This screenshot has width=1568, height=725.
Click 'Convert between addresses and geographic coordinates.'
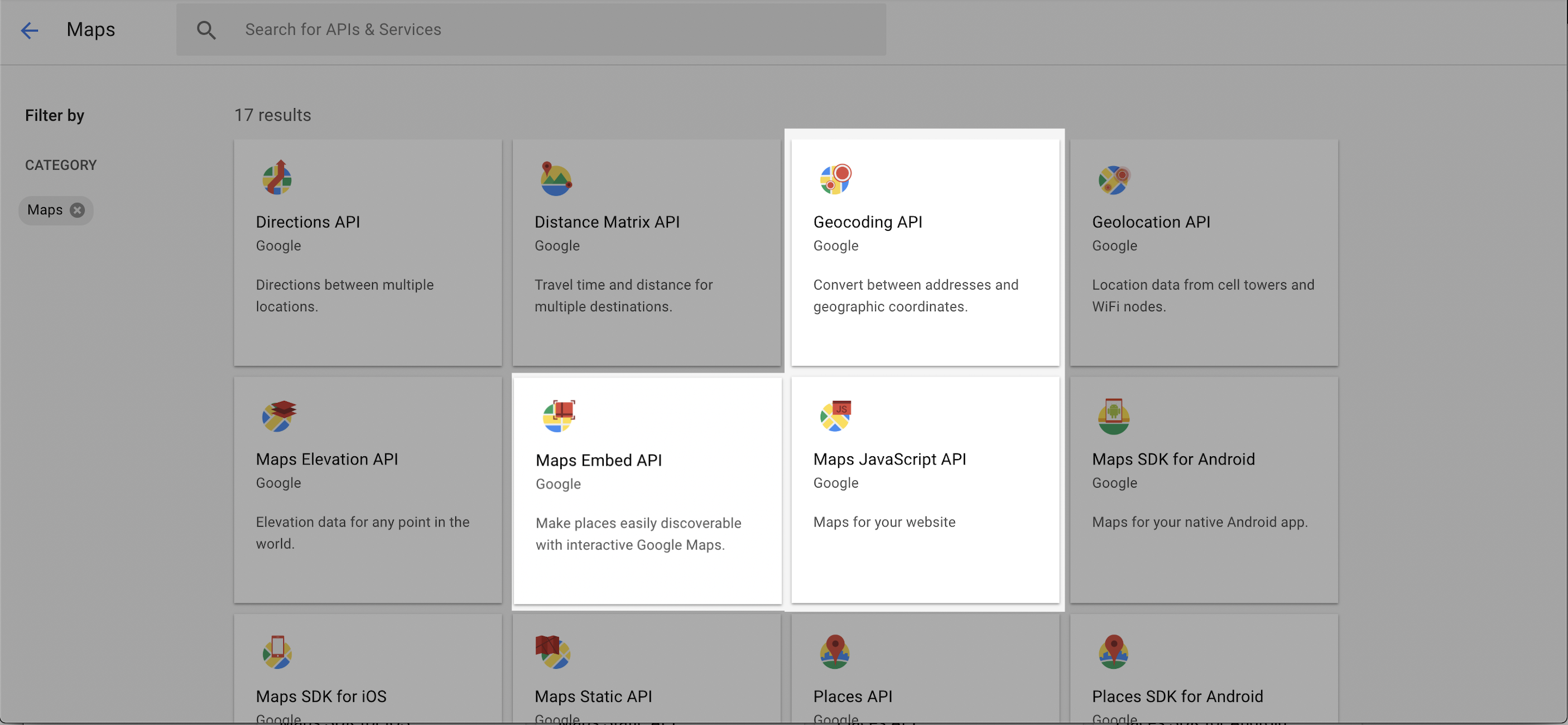point(916,296)
